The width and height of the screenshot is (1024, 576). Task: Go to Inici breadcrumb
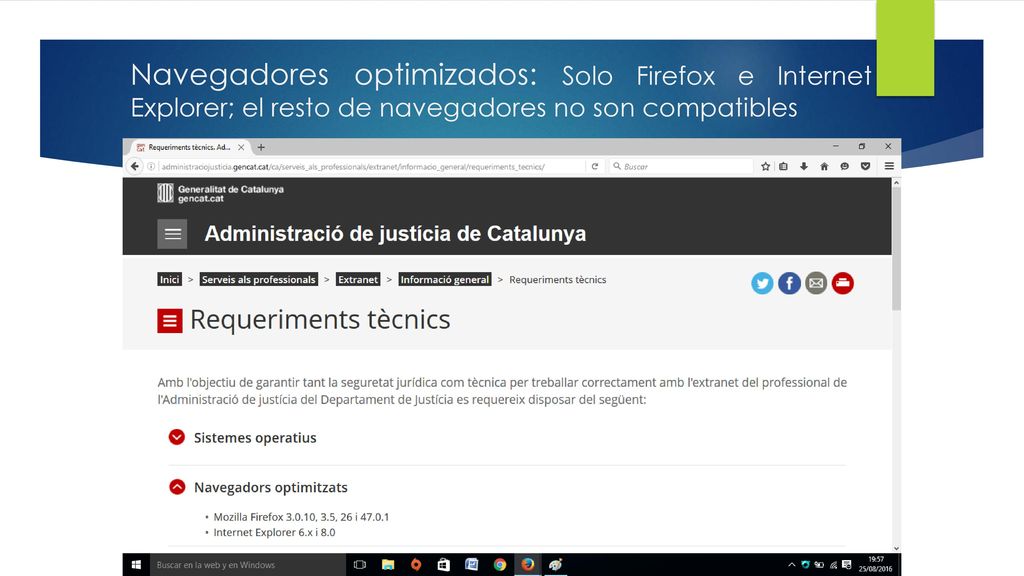coord(170,280)
